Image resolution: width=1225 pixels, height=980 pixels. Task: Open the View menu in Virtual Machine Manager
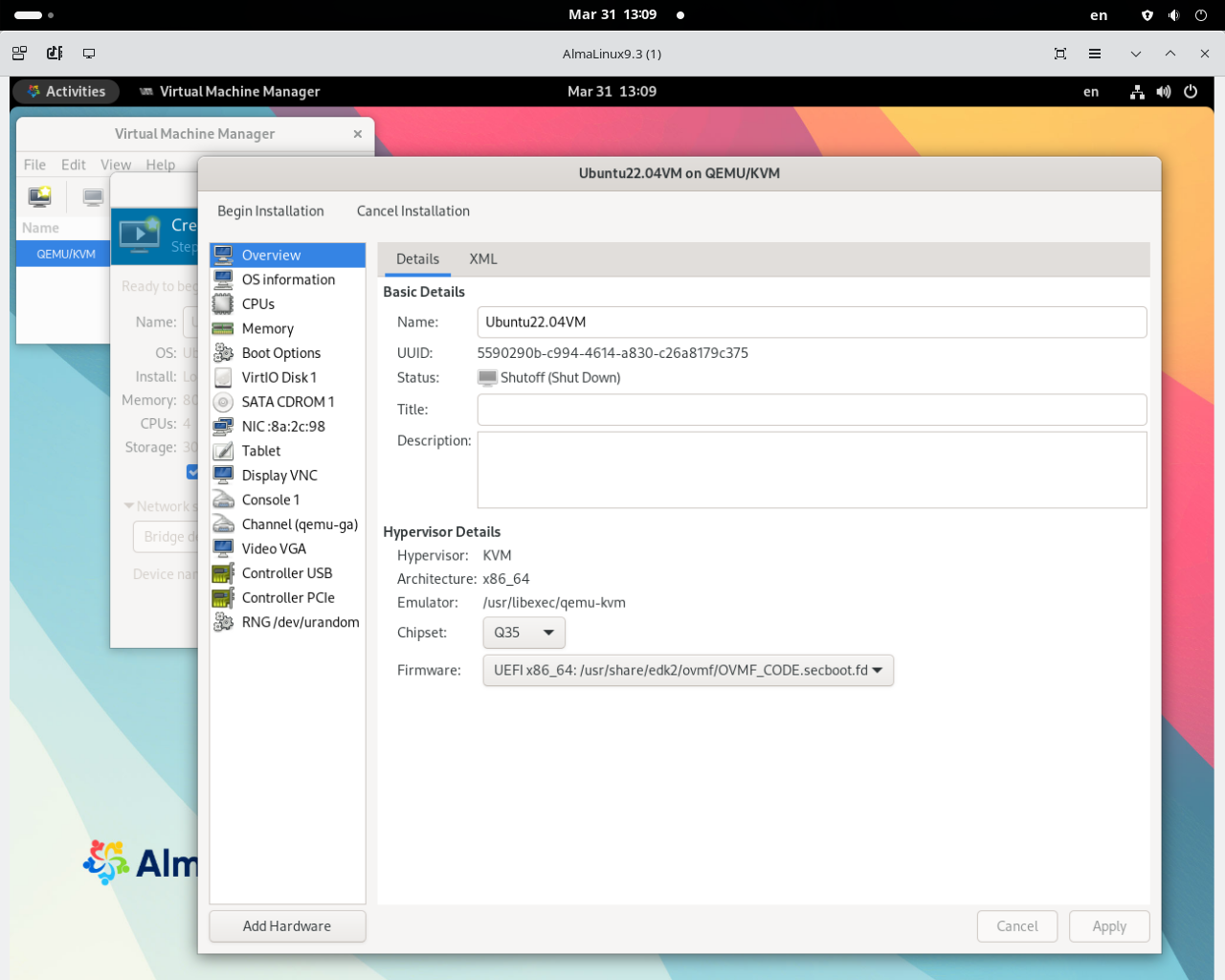pos(116,165)
